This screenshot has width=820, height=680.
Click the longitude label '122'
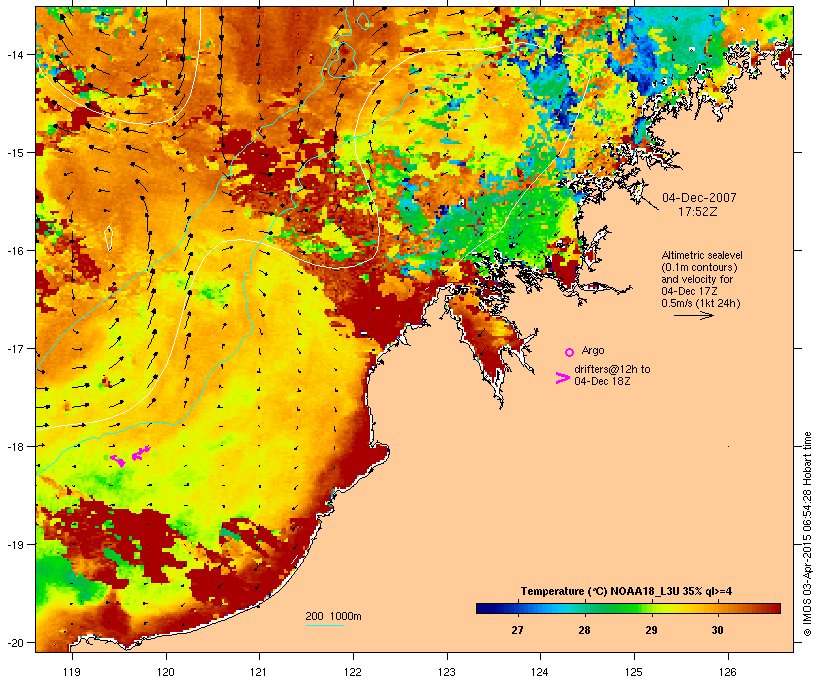[353, 672]
